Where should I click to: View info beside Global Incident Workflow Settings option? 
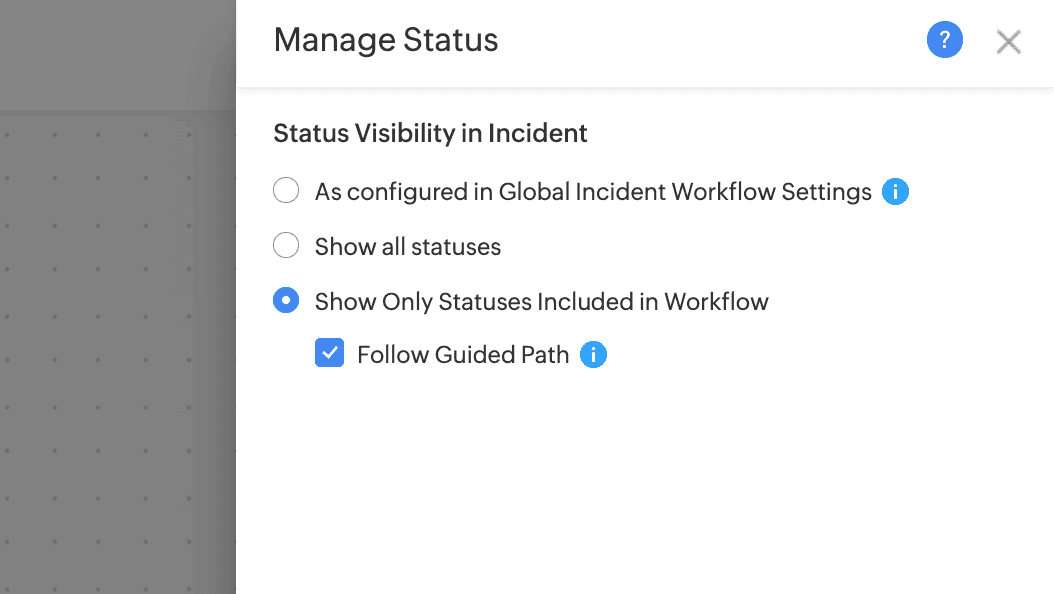896,191
